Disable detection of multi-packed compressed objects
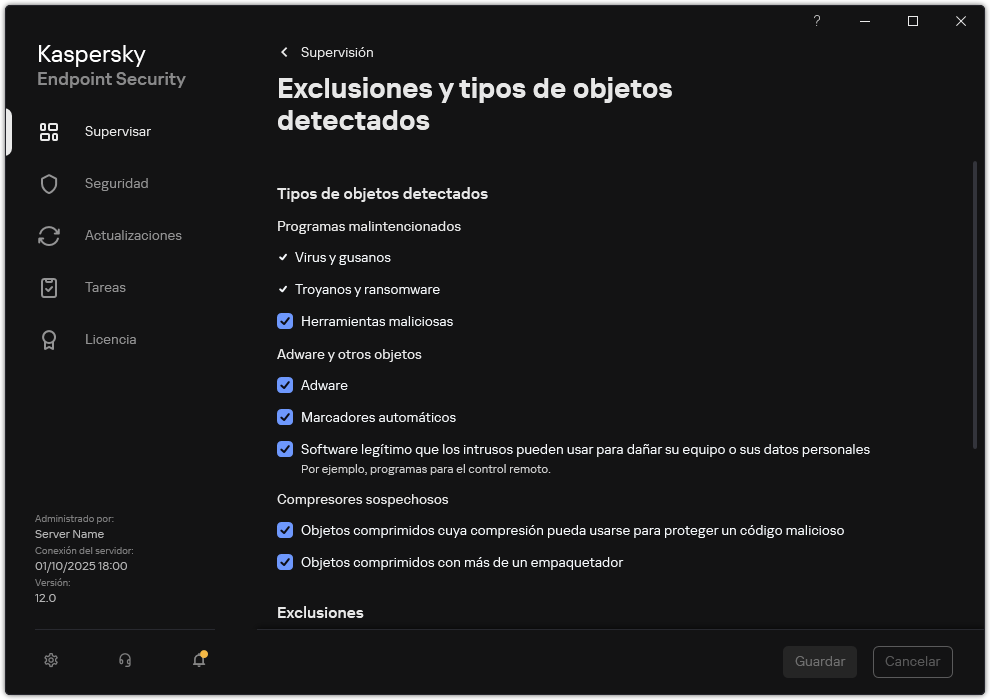Image resolution: width=990 pixels, height=700 pixels. click(x=285, y=562)
